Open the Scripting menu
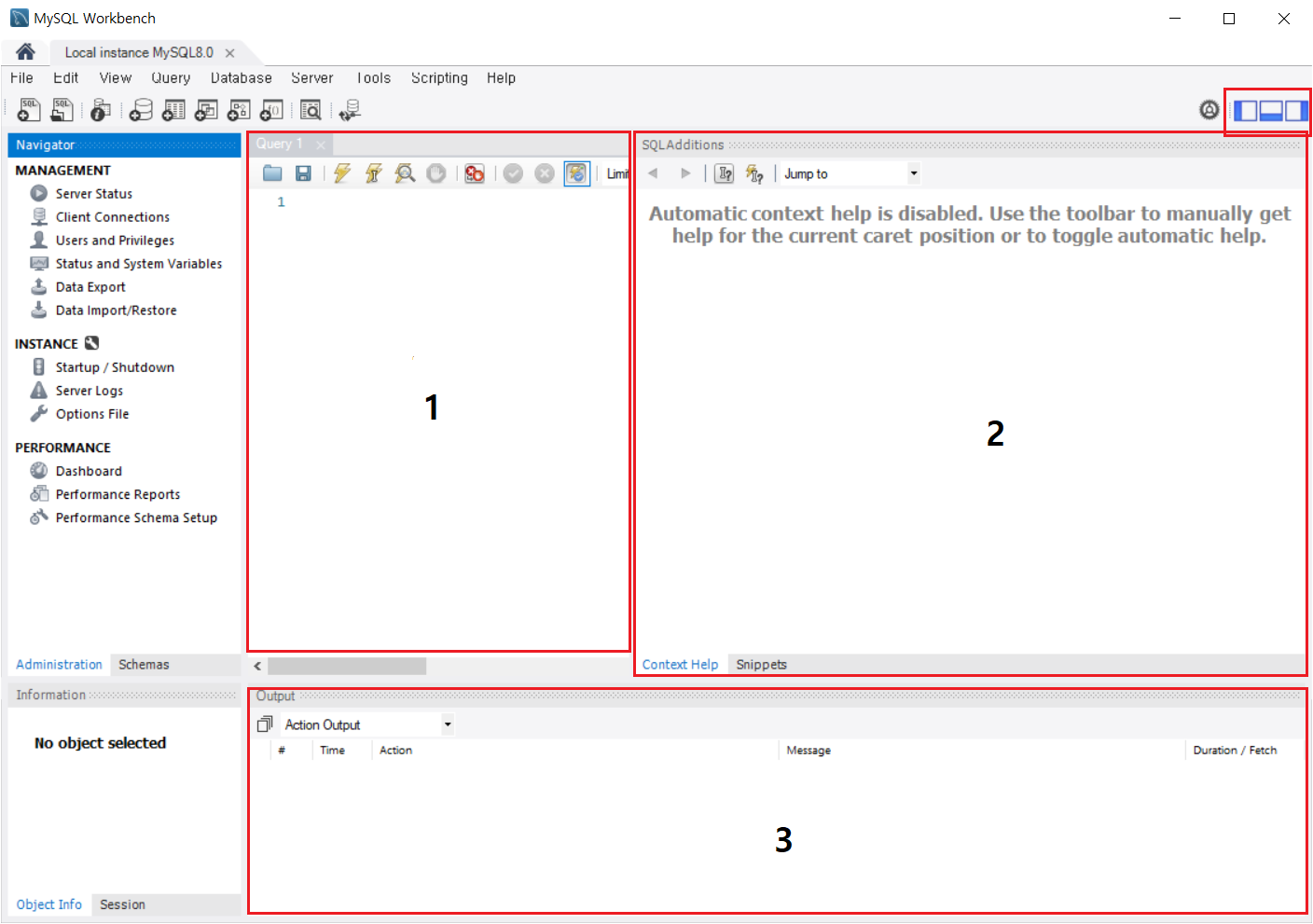 pyautogui.click(x=439, y=78)
